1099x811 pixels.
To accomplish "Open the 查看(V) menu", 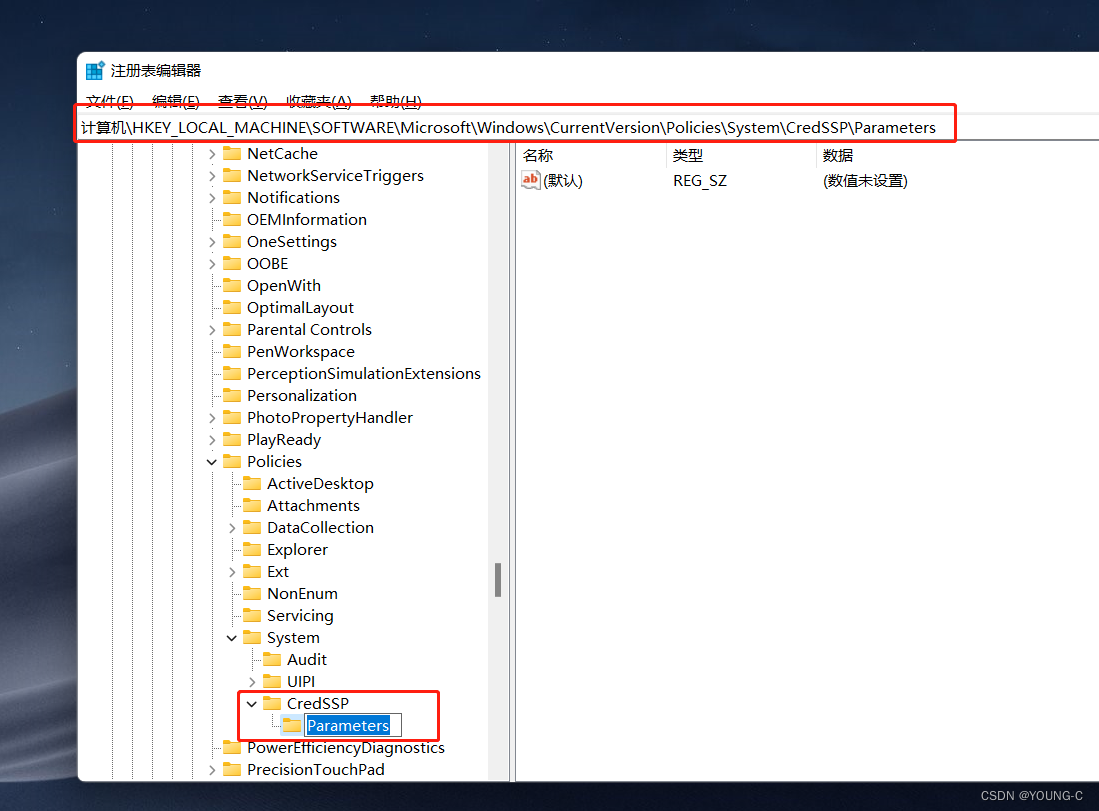I will [243, 102].
